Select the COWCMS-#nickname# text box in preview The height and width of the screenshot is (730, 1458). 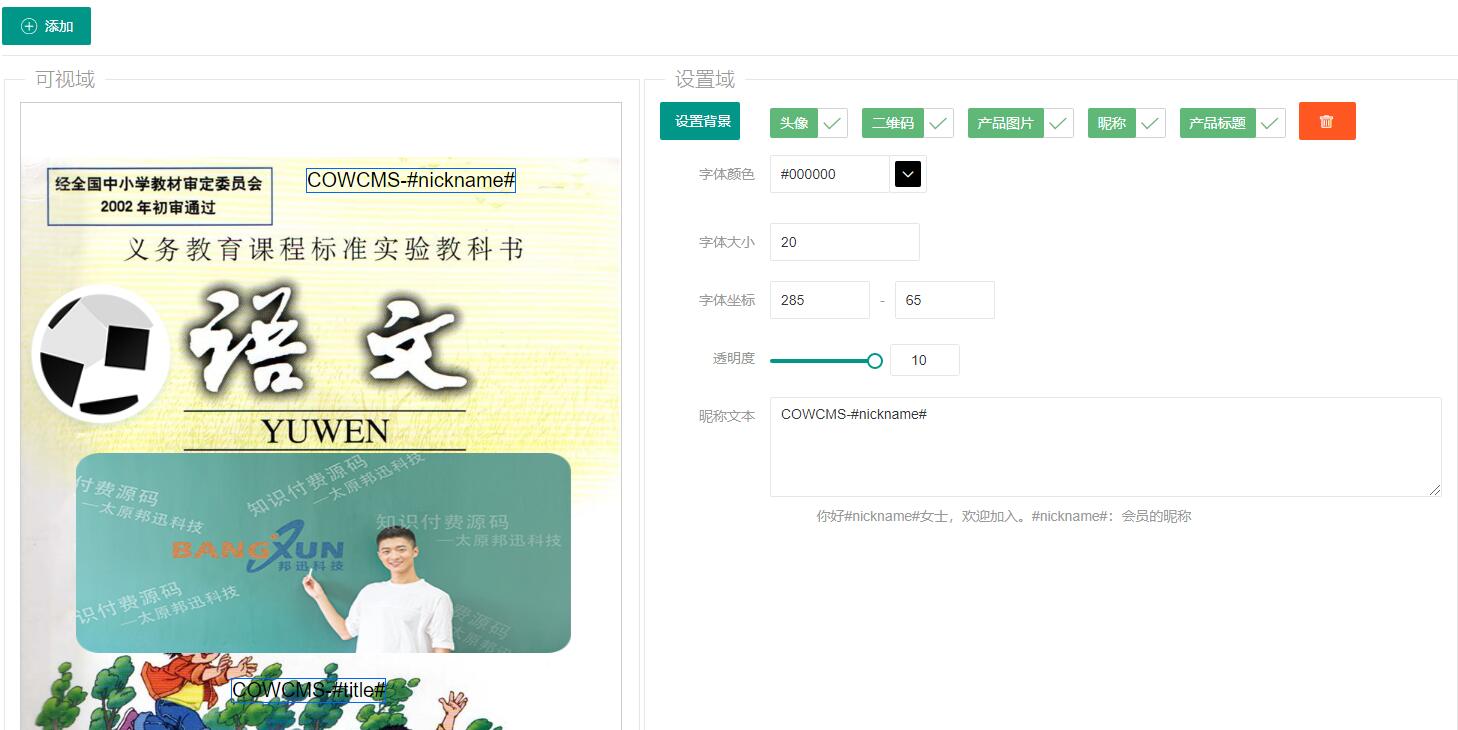[x=411, y=180]
